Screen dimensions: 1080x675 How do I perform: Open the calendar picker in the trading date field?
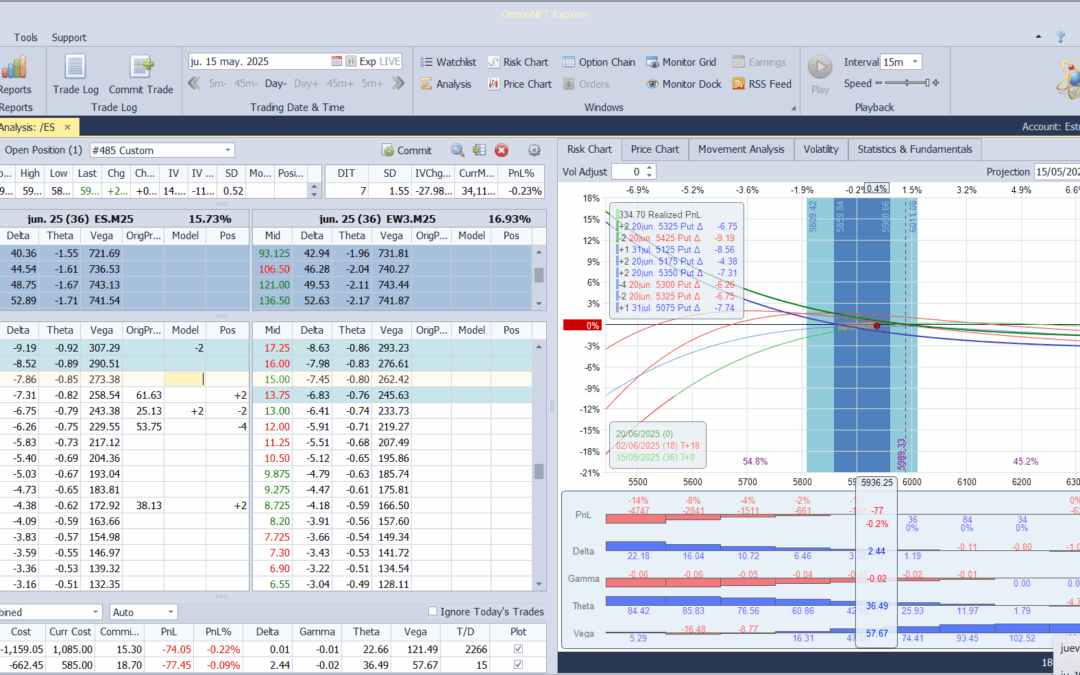click(x=336, y=61)
